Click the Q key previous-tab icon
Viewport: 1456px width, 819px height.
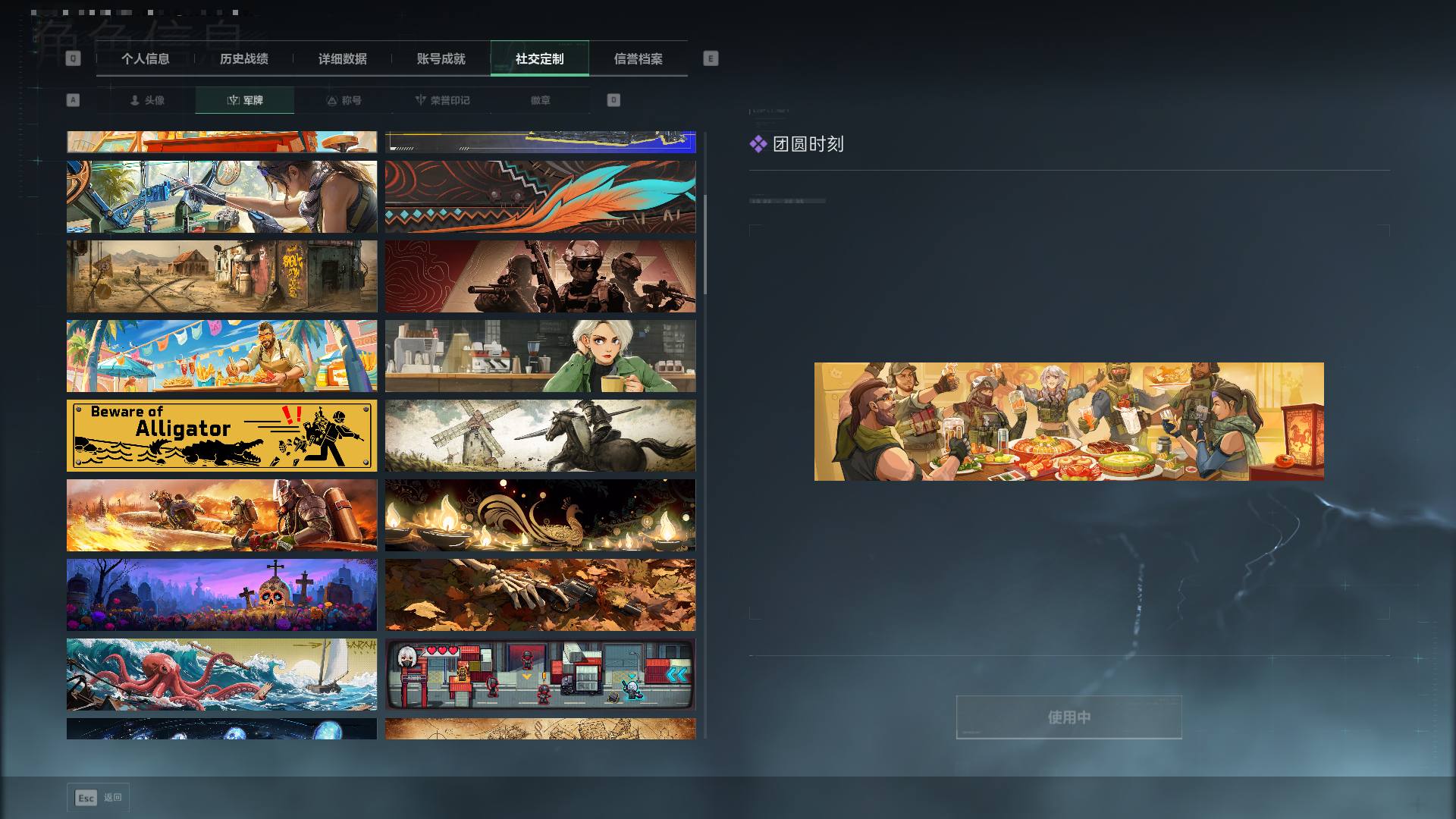(73, 58)
